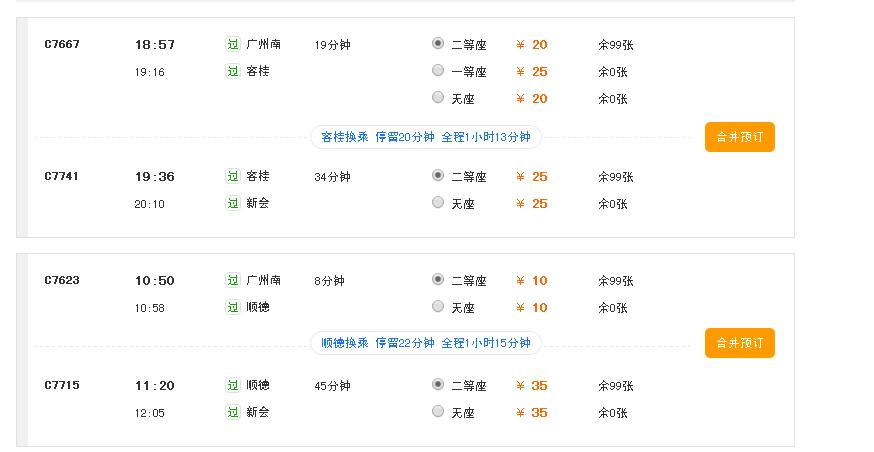Click the 过 icon beside 客桂 at 19:16

(x=233, y=71)
